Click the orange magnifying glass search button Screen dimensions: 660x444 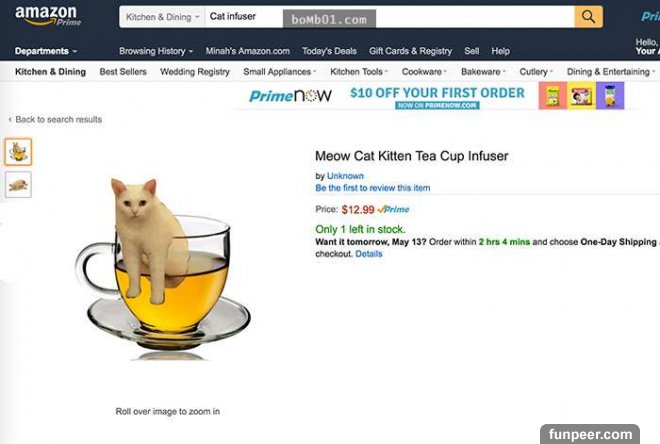click(588, 17)
